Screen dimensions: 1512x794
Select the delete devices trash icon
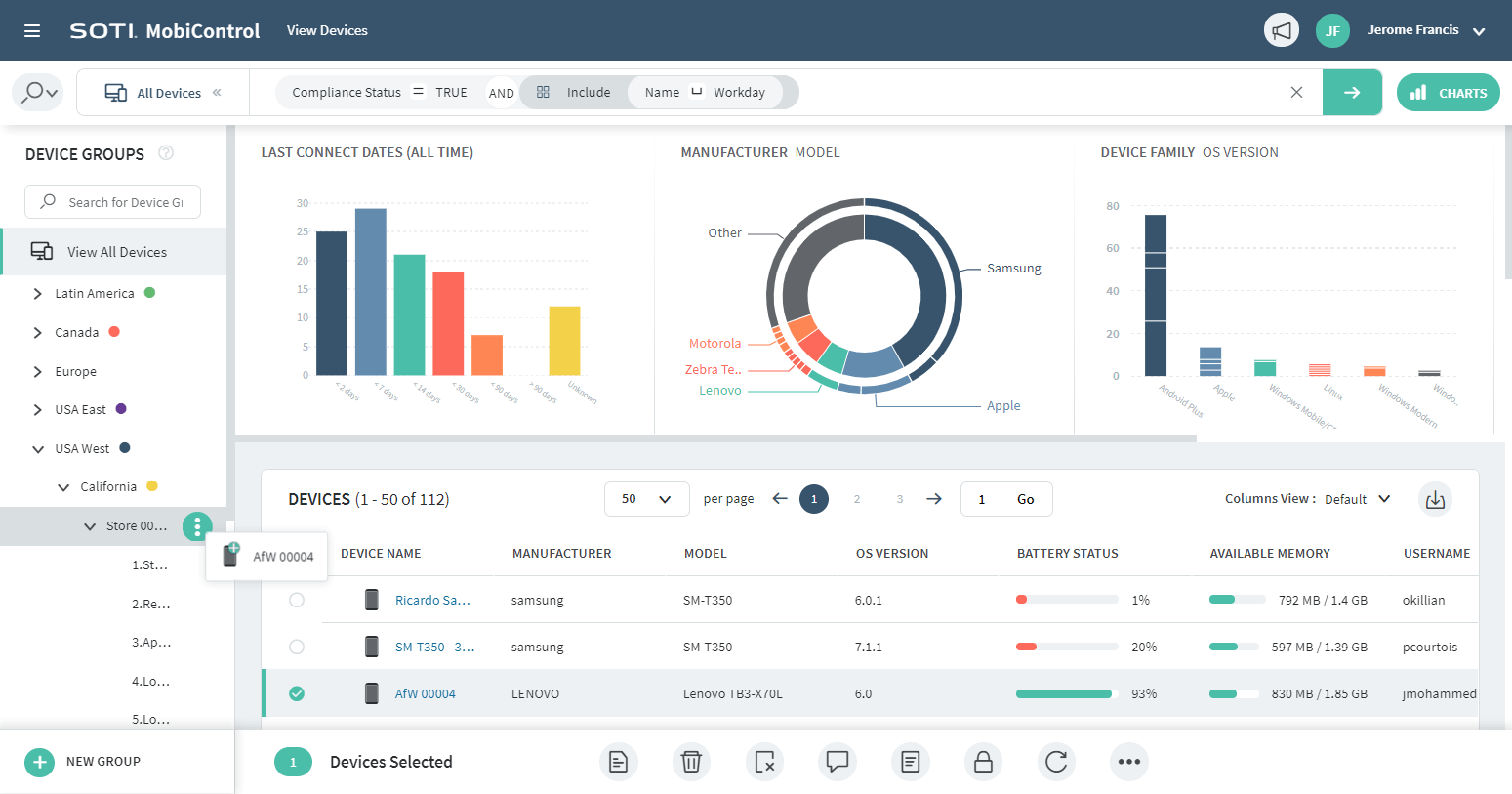tap(691, 762)
